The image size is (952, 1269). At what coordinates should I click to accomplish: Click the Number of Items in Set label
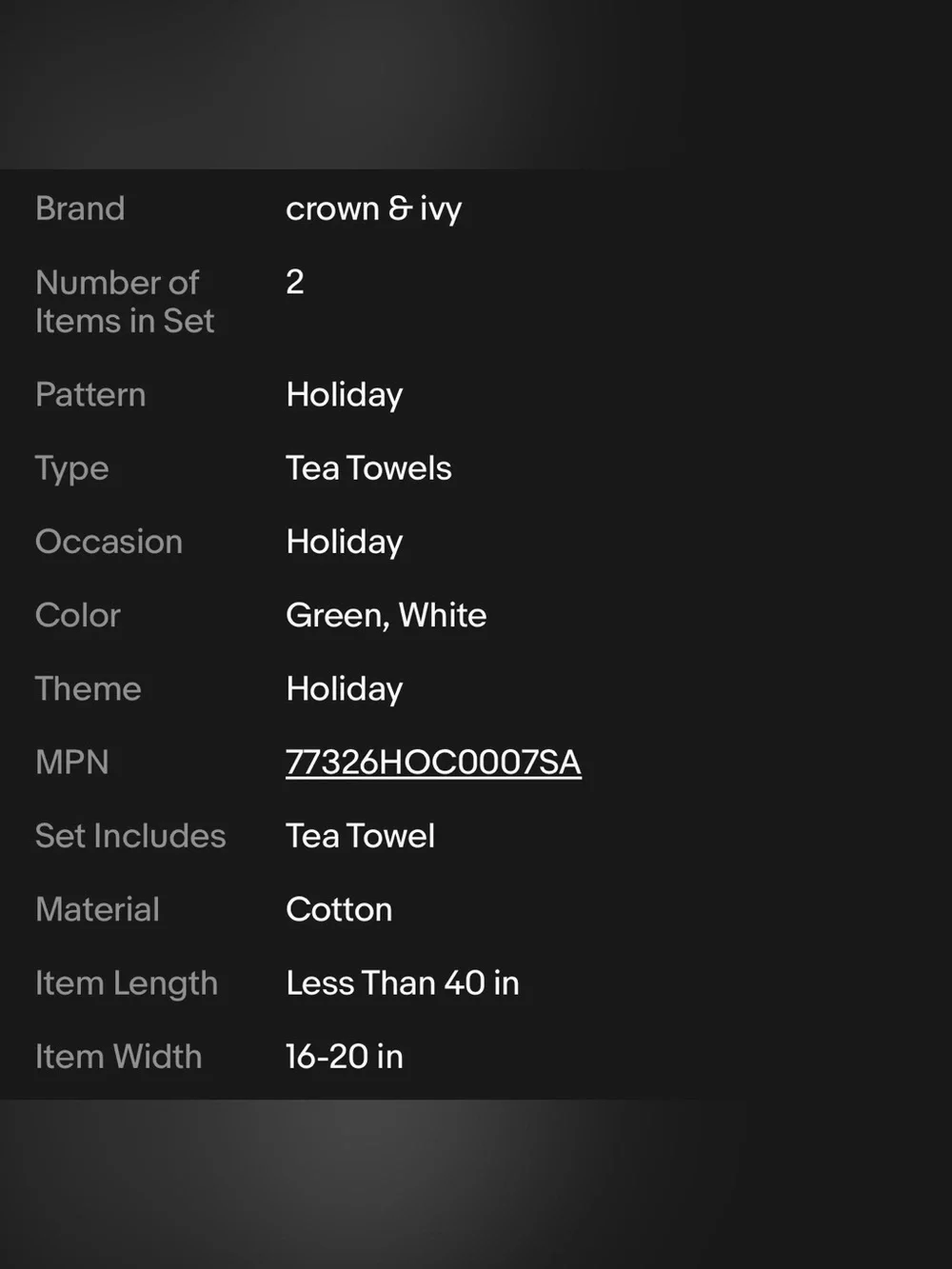(x=125, y=302)
